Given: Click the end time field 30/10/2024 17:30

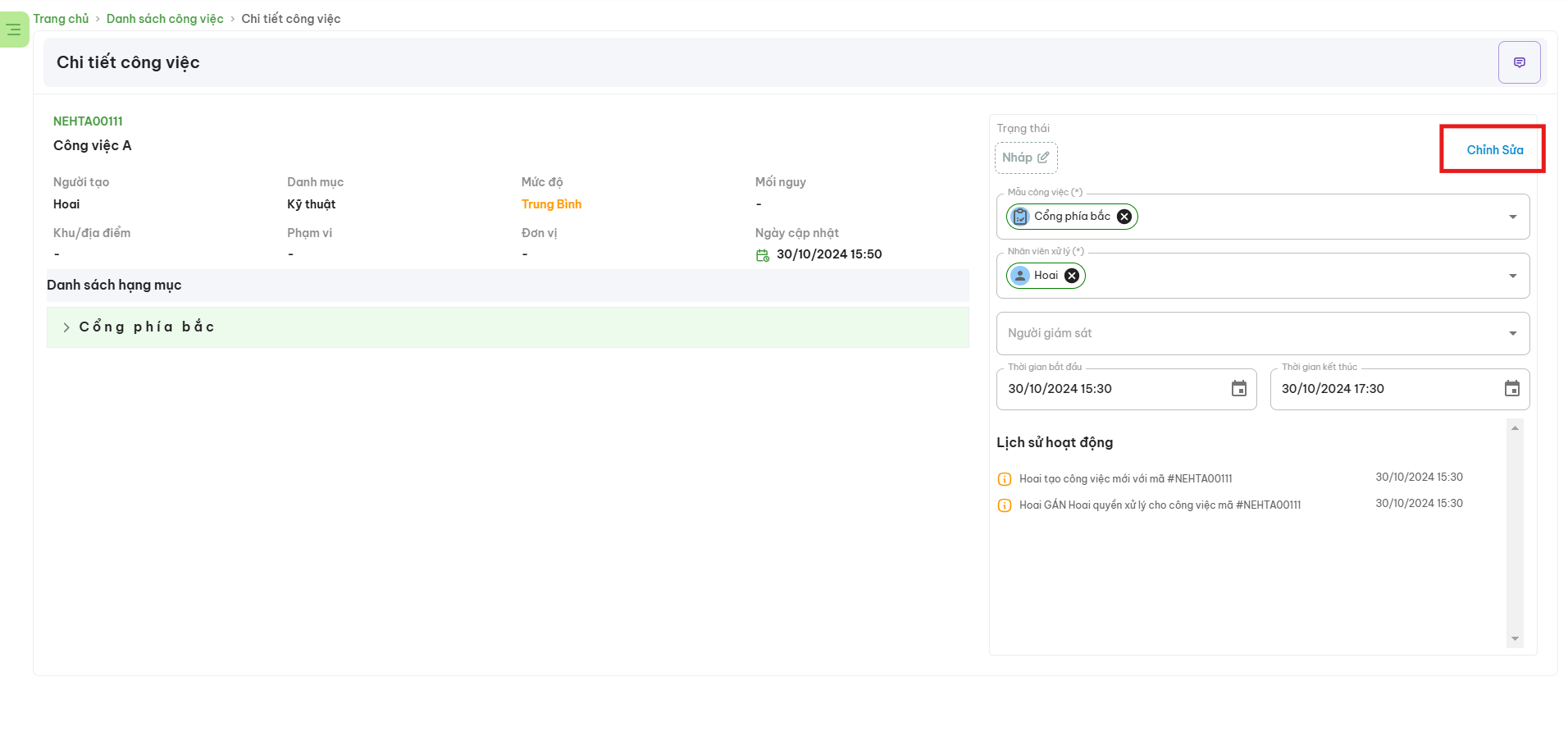Looking at the screenshot, I should coord(1400,389).
